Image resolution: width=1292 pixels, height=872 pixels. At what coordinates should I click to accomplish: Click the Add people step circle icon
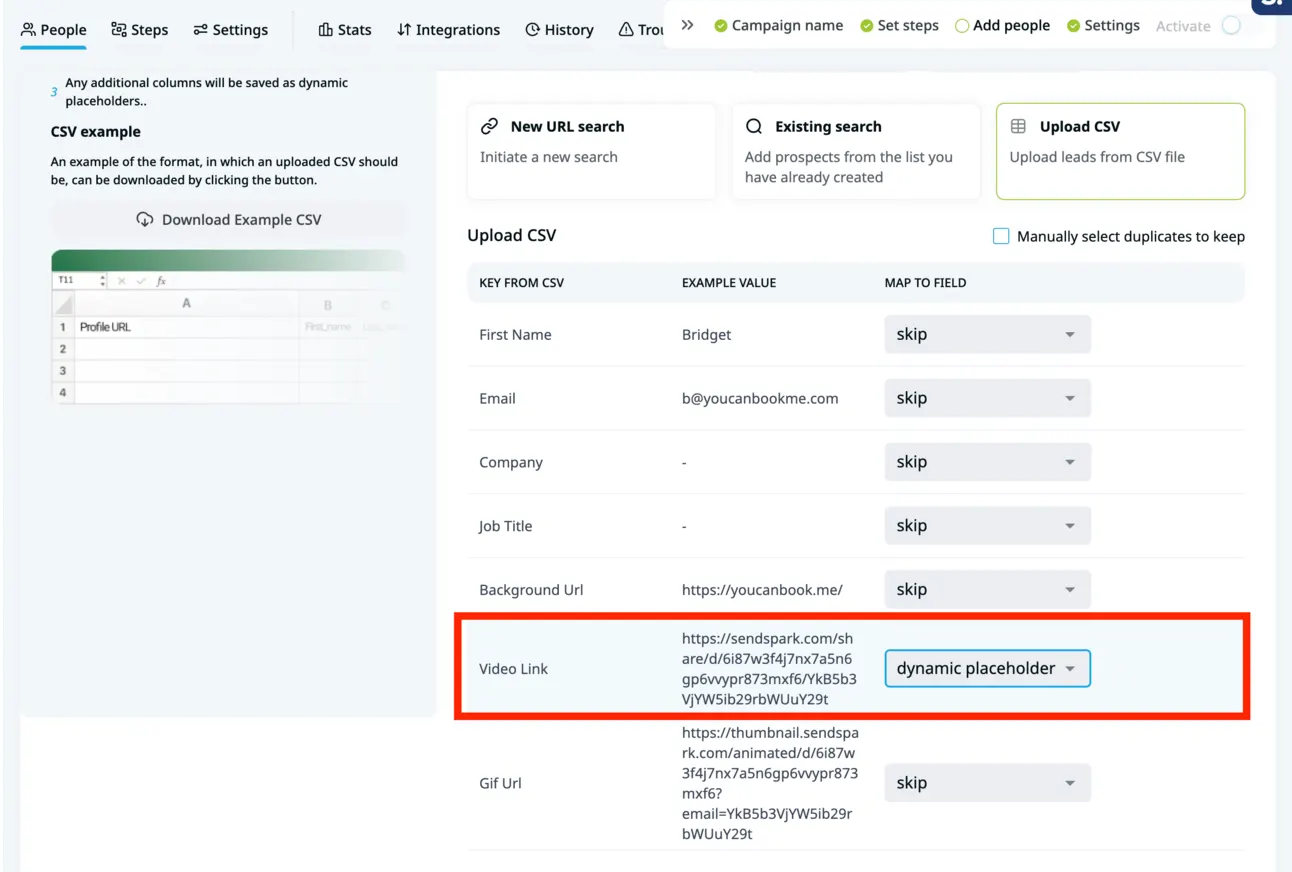point(962,26)
